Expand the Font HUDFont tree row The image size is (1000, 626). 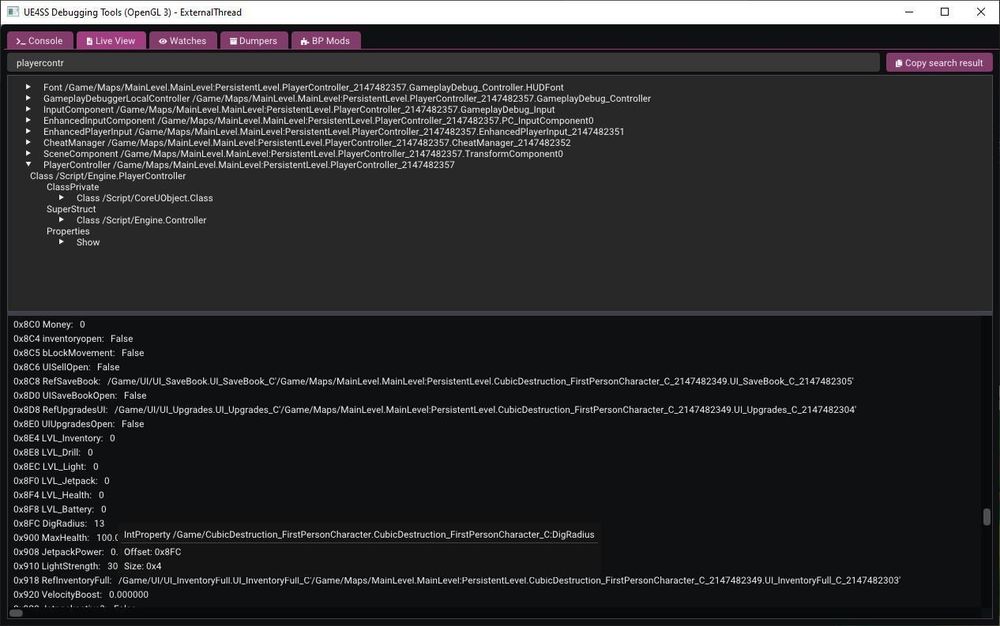point(28,87)
